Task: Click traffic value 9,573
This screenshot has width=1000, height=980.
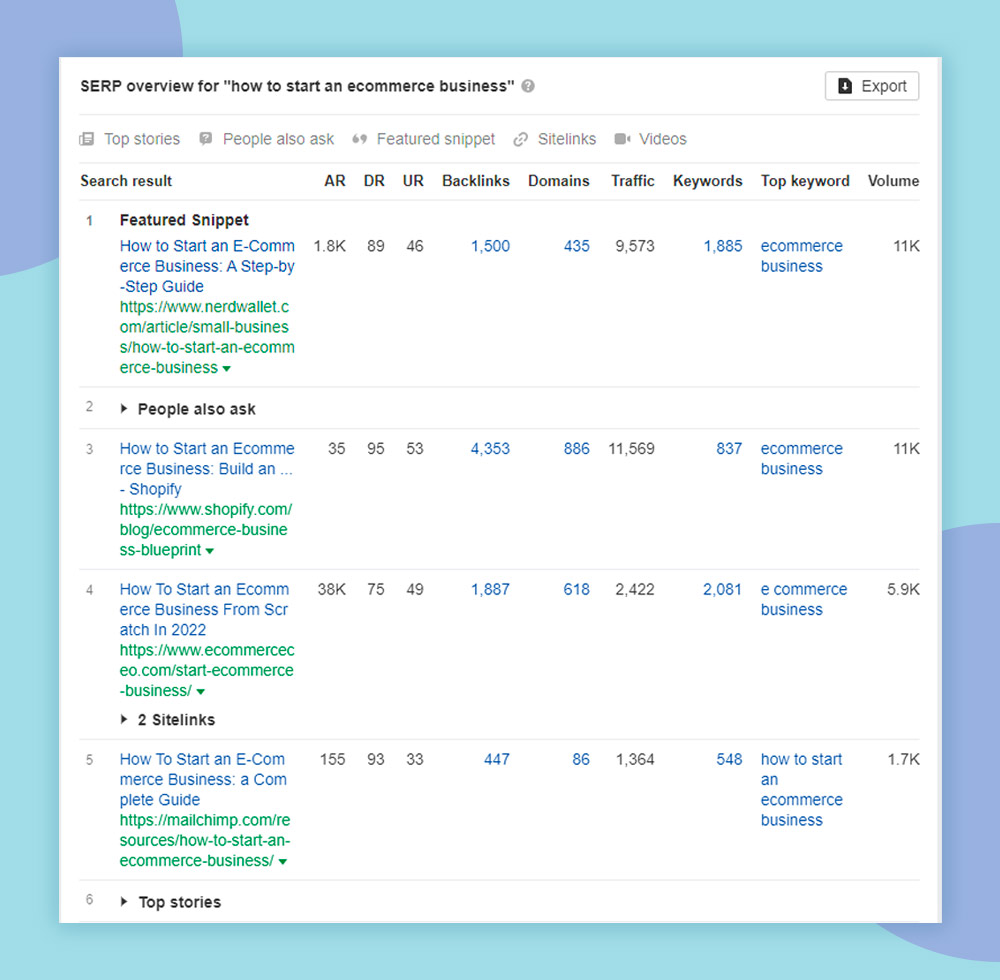Action: coord(635,246)
